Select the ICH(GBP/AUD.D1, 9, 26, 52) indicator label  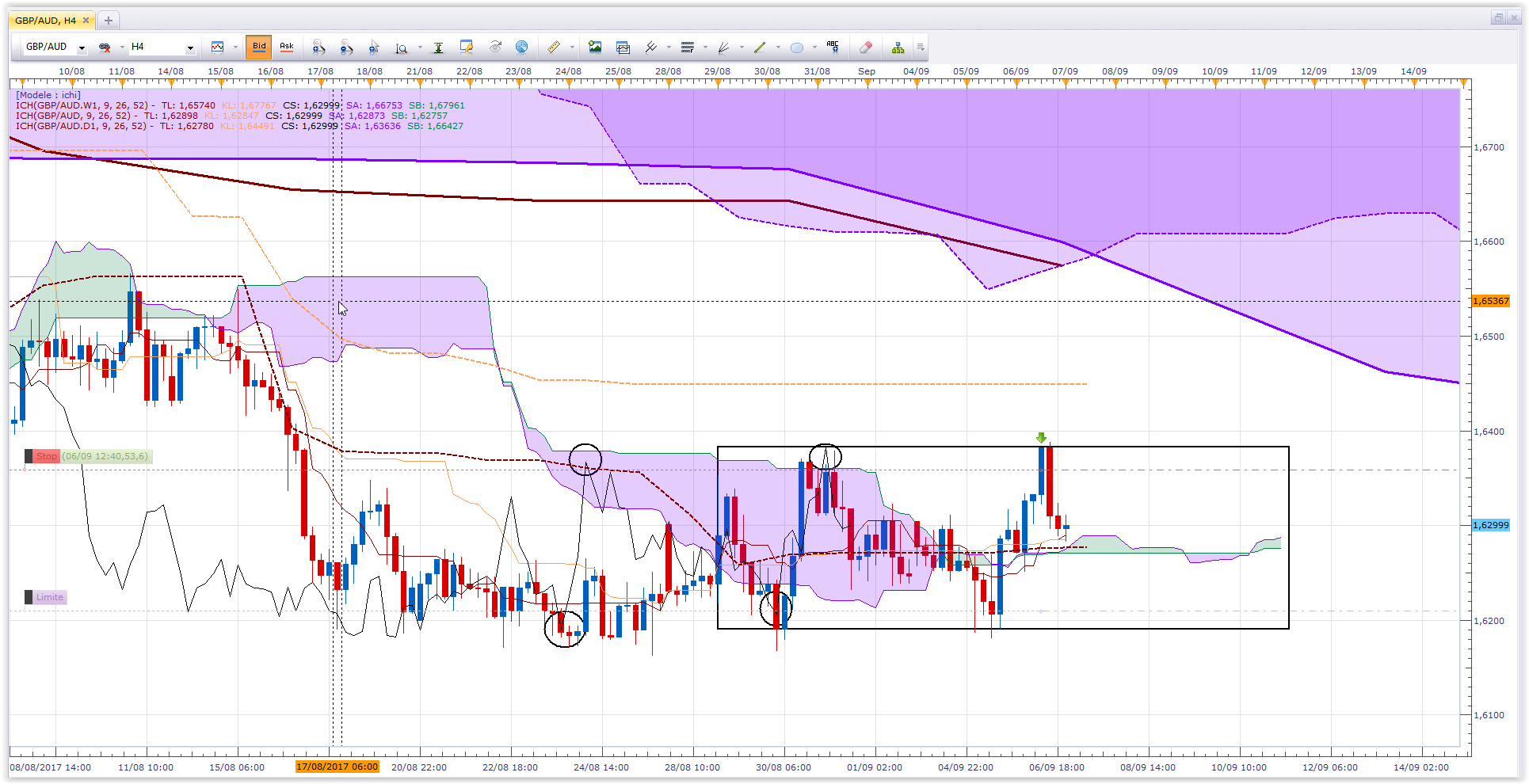click(81, 126)
